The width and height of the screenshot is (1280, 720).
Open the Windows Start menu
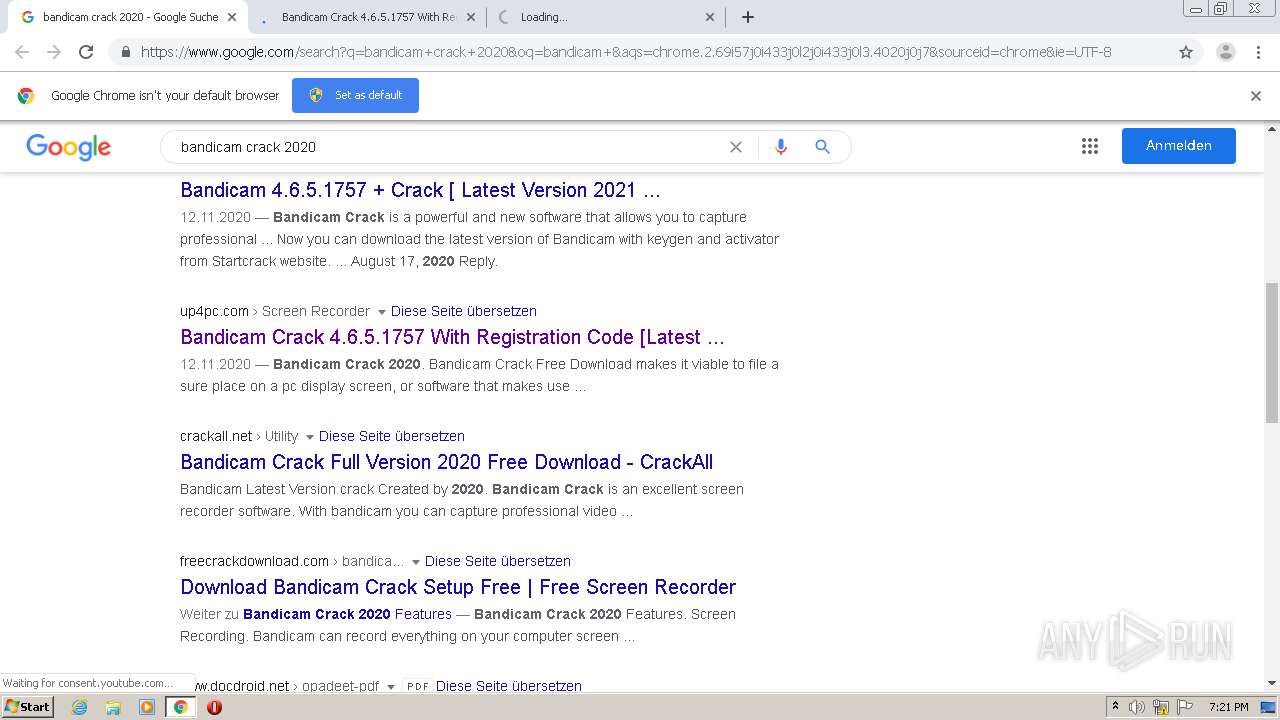27,707
